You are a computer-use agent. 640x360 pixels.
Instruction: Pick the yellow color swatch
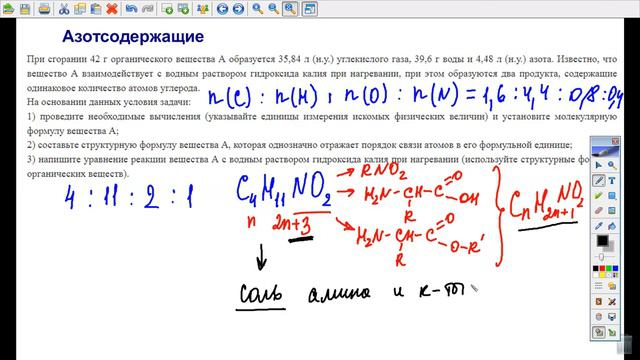602,275
